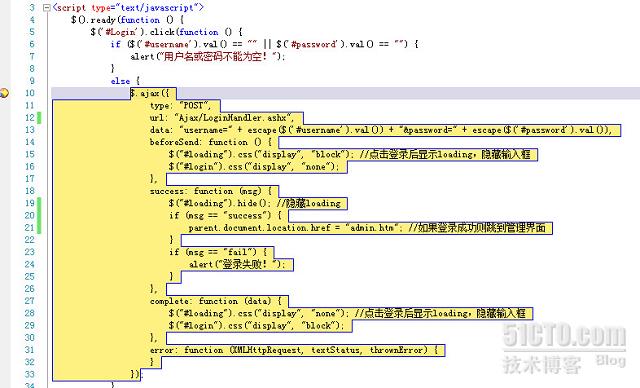Click the type: "POST" line

(180, 105)
